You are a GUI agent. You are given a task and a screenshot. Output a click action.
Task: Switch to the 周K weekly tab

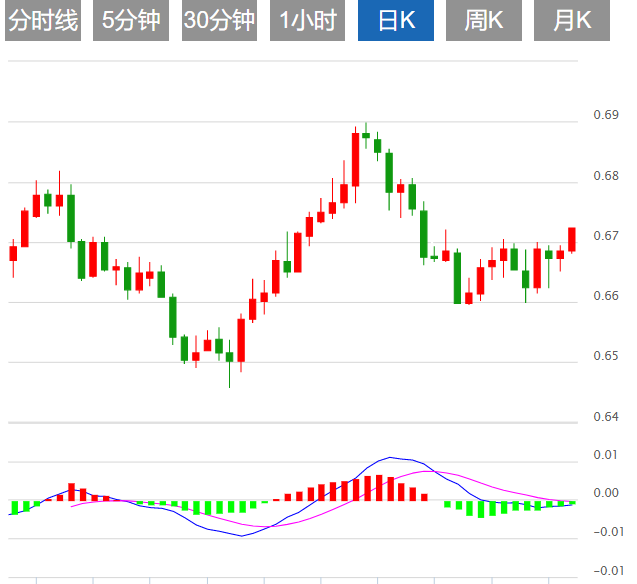[484, 20]
